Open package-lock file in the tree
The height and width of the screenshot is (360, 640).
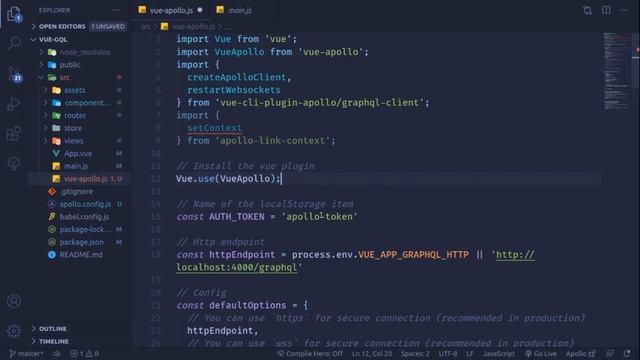point(84,229)
